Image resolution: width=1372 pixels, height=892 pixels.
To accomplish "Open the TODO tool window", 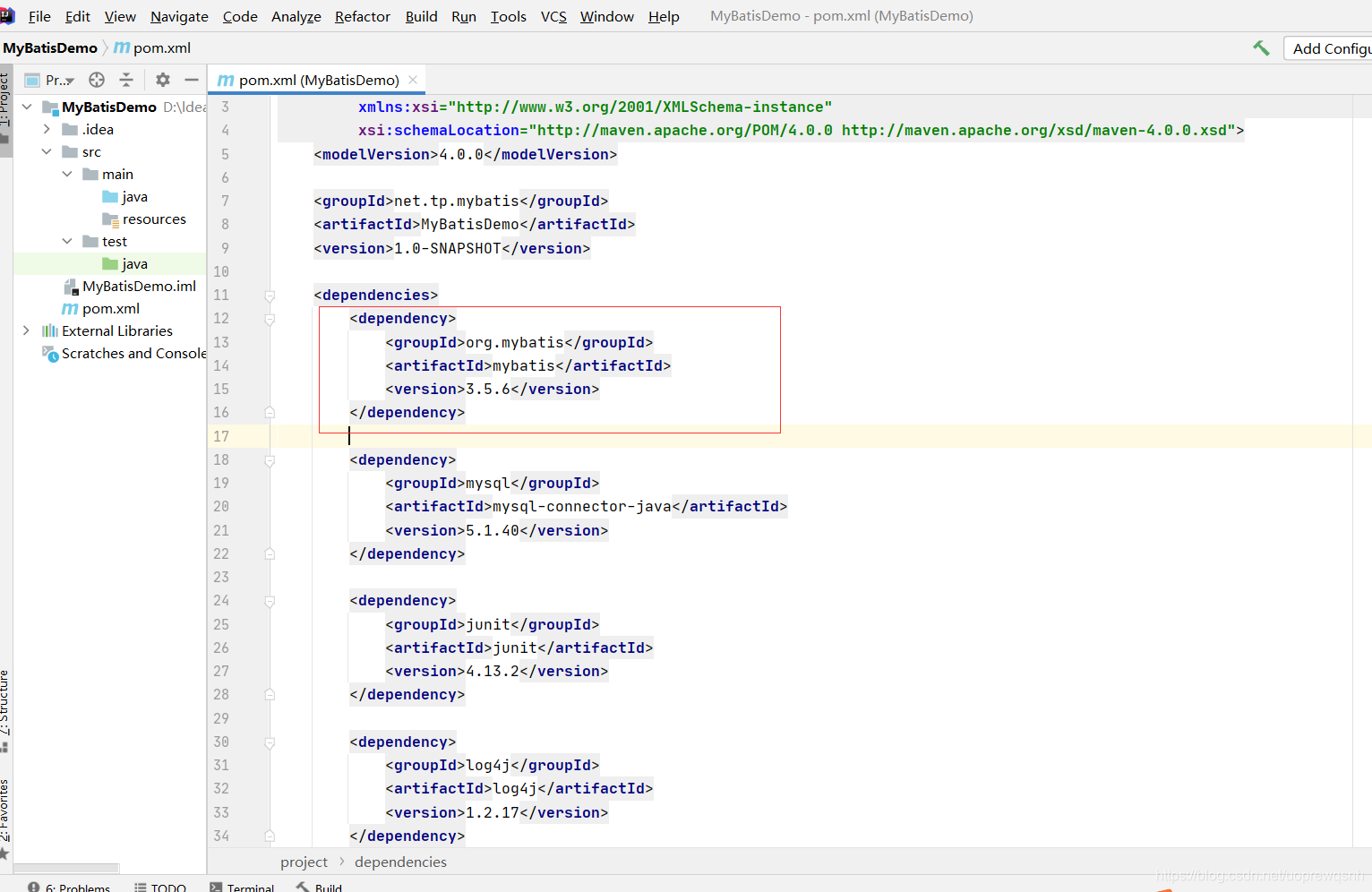I will [x=160, y=887].
